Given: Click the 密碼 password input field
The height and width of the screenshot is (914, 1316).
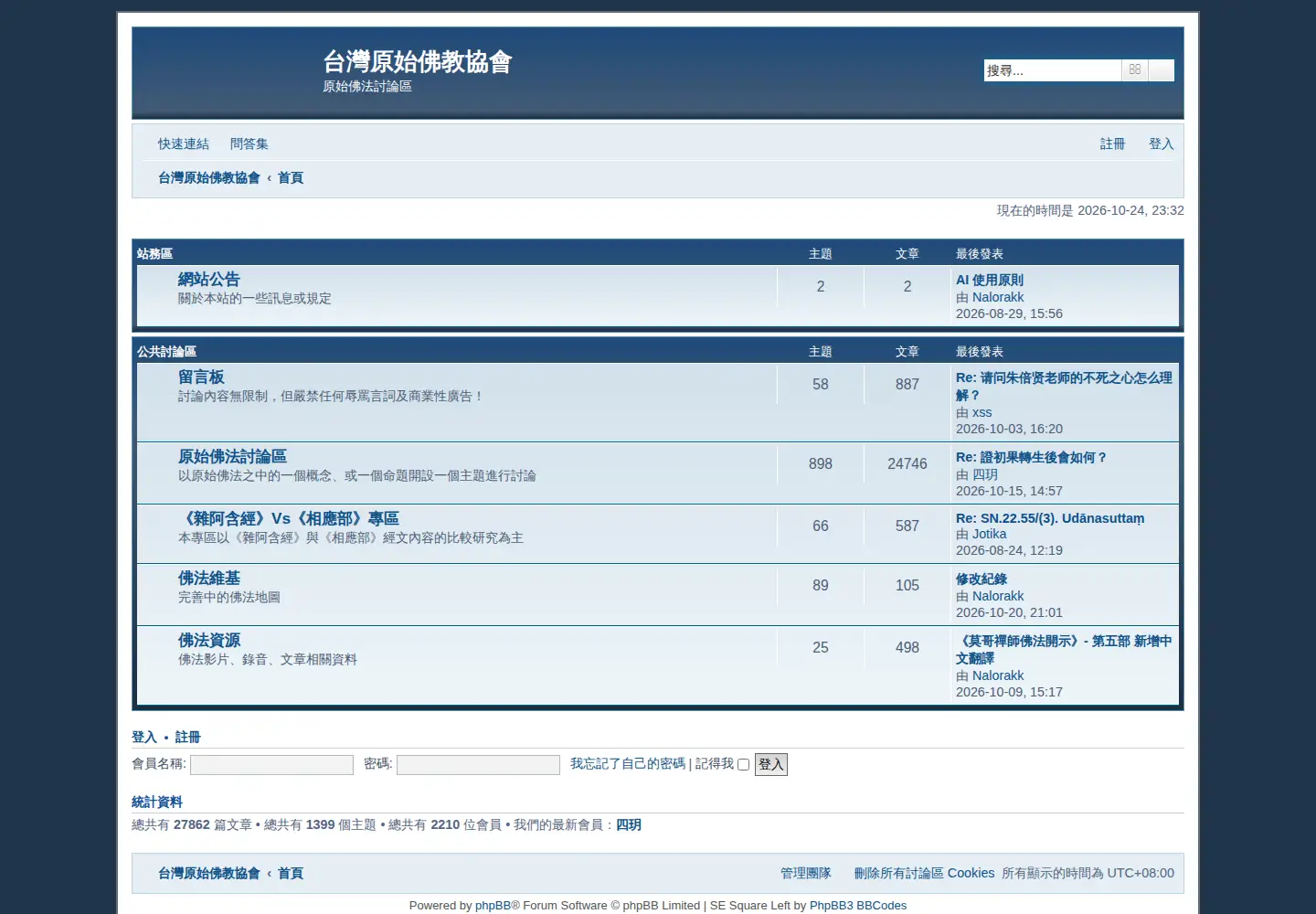Looking at the screenshot, I should [x=478, y=765].
